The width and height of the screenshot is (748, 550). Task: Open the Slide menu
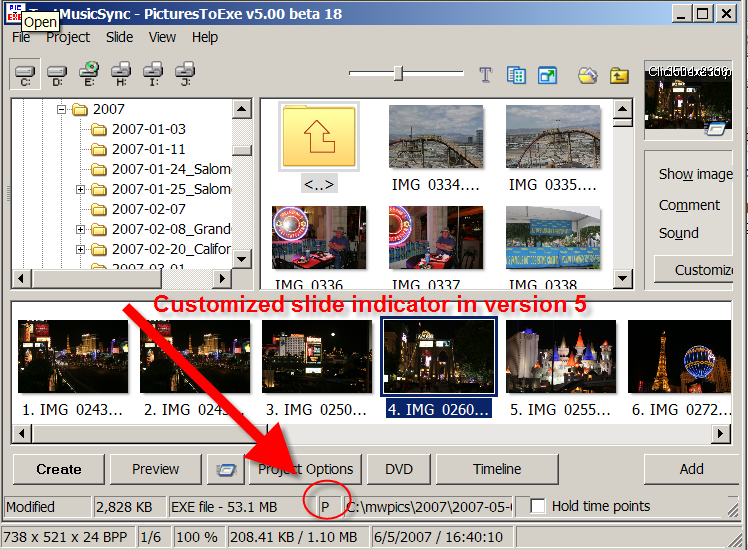pos(119,37)
